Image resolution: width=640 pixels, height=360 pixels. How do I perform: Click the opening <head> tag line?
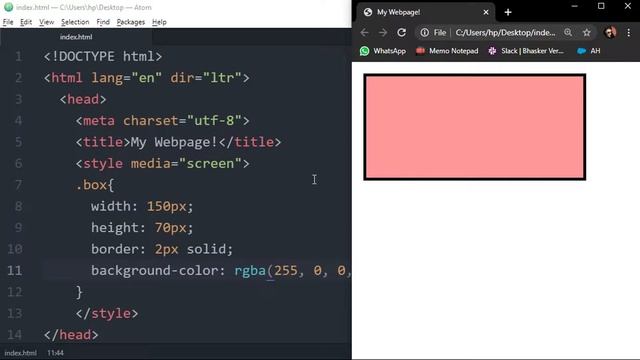pos(83,99)
